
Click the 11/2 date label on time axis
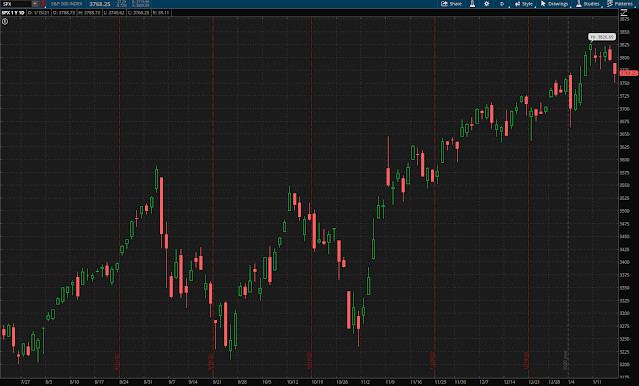365,382
